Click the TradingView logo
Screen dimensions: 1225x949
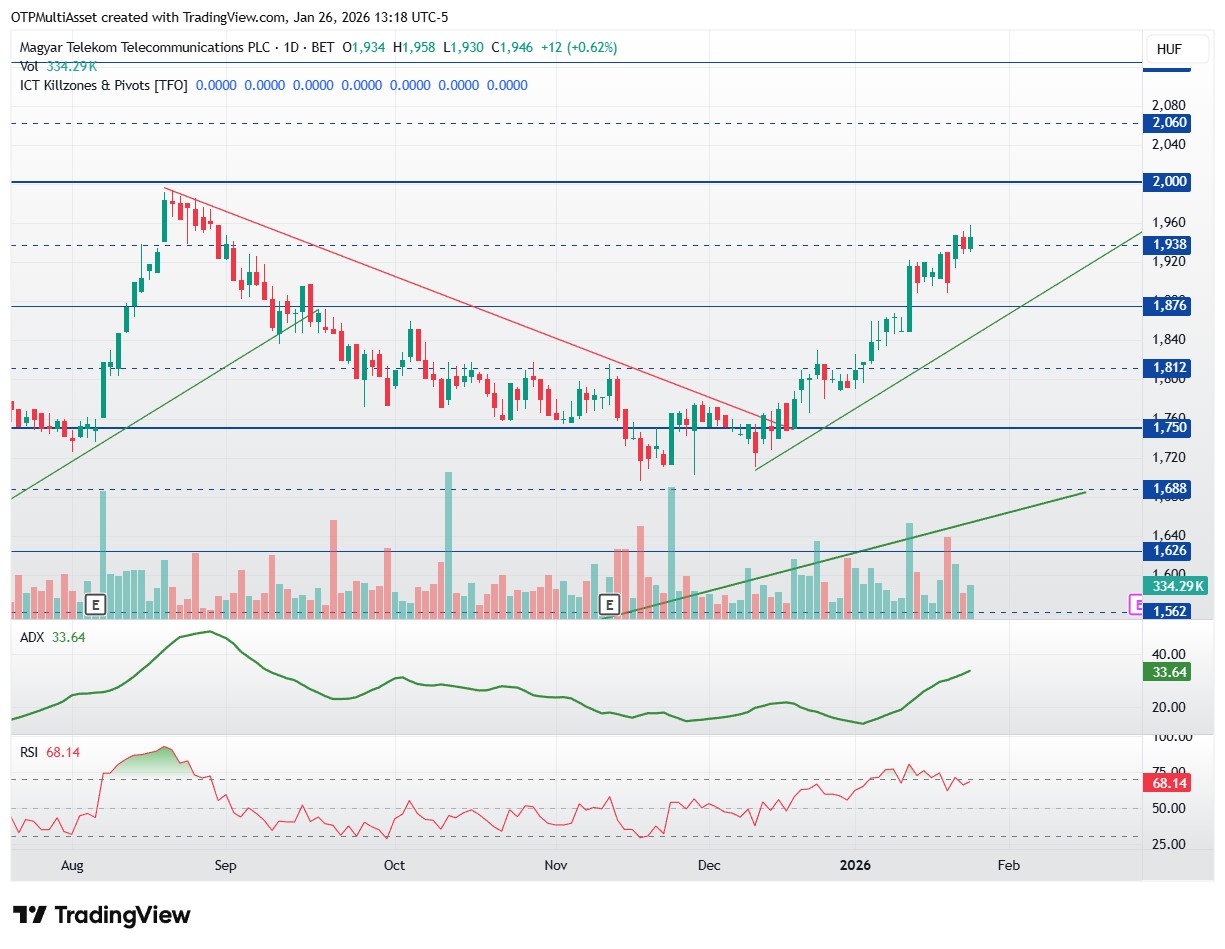coord(101,915)
